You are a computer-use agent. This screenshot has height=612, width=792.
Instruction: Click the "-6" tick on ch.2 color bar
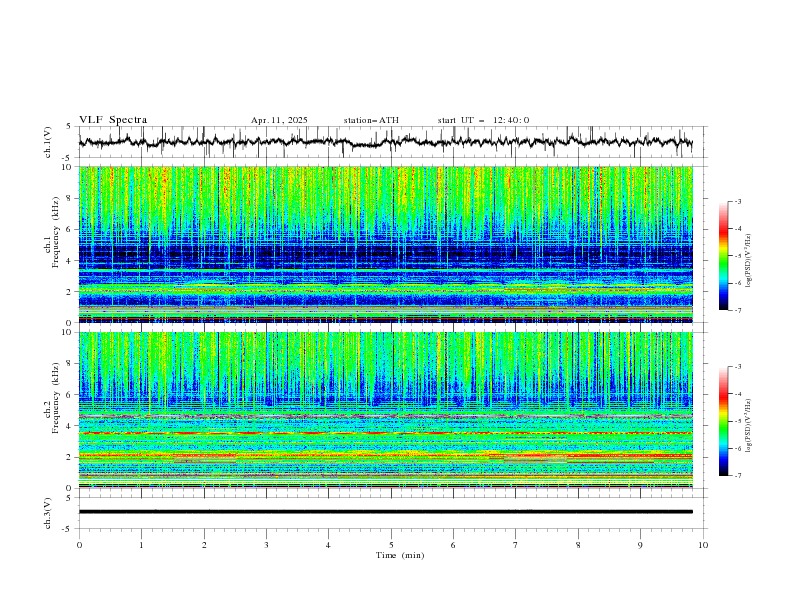click(x=738, y=448)
